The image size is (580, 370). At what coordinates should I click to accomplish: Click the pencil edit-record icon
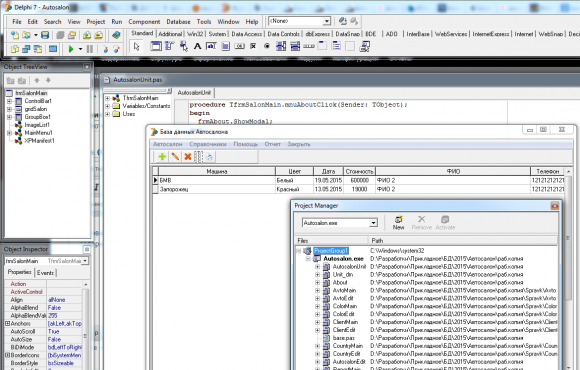tap(175, 157)
